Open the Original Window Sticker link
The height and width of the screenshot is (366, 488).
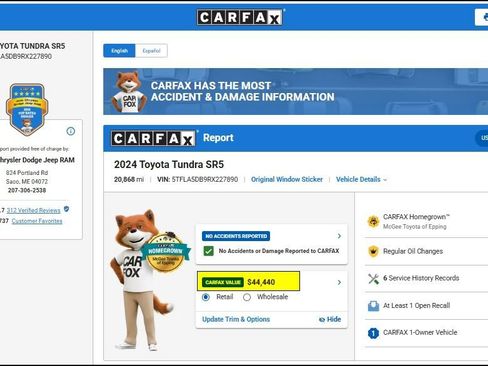point(287,179)
